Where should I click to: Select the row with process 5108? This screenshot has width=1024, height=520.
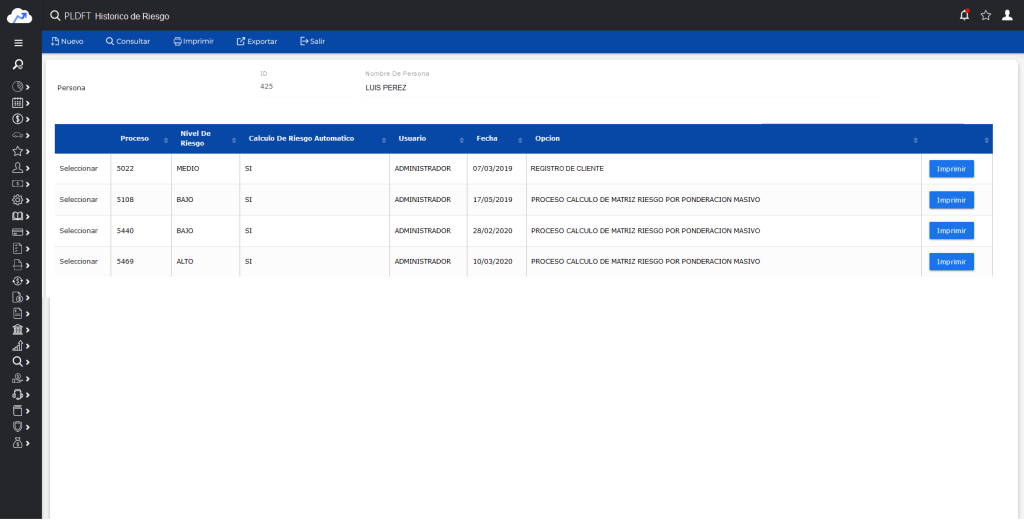[x=79, y=200]
